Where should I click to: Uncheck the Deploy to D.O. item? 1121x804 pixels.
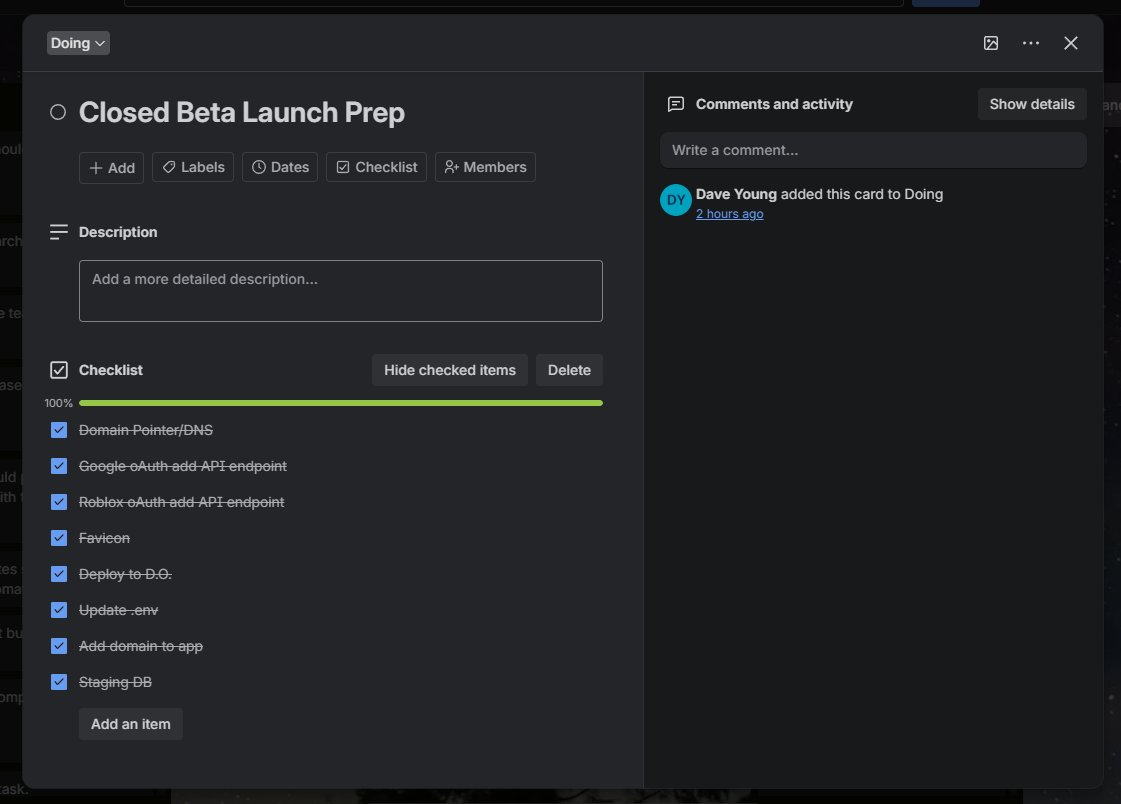tap(59, 574)
